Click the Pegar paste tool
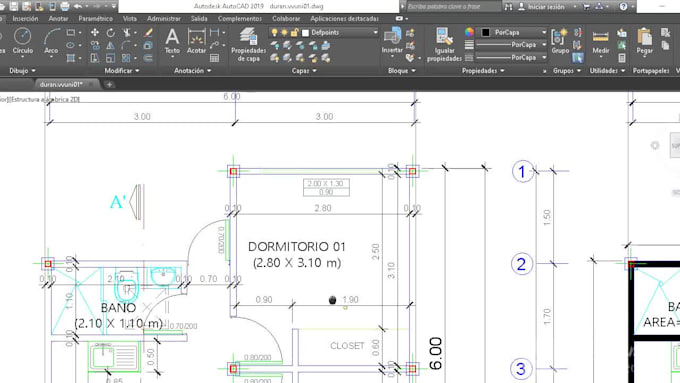Viewport: 680px width, 383px height. point(644,41)
